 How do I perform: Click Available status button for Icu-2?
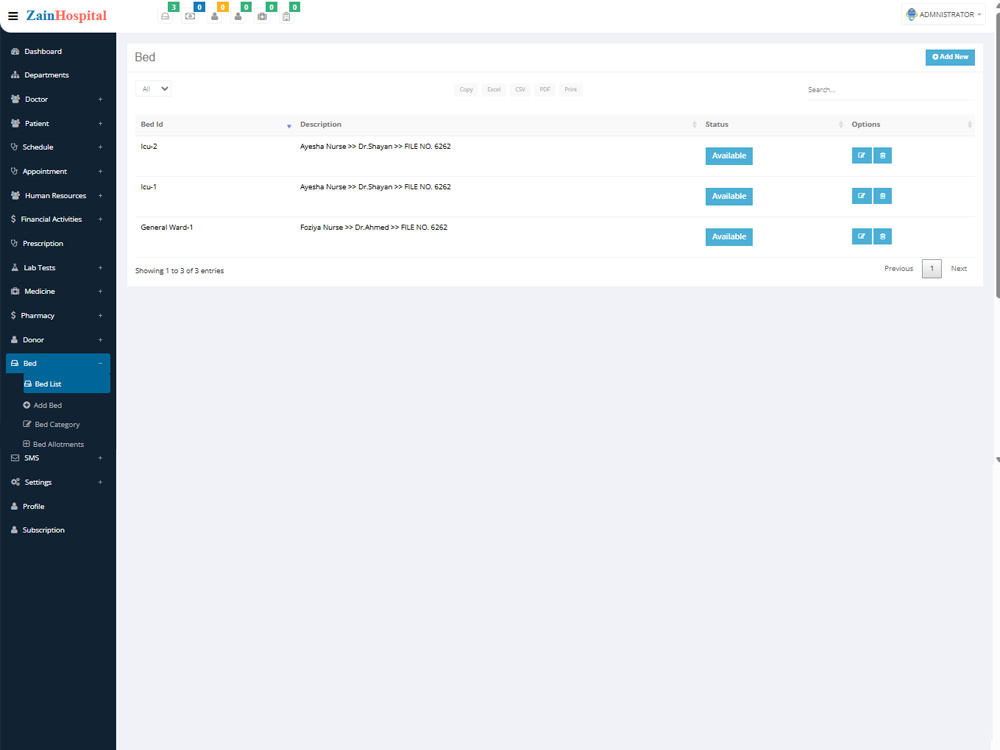point(729,156)
